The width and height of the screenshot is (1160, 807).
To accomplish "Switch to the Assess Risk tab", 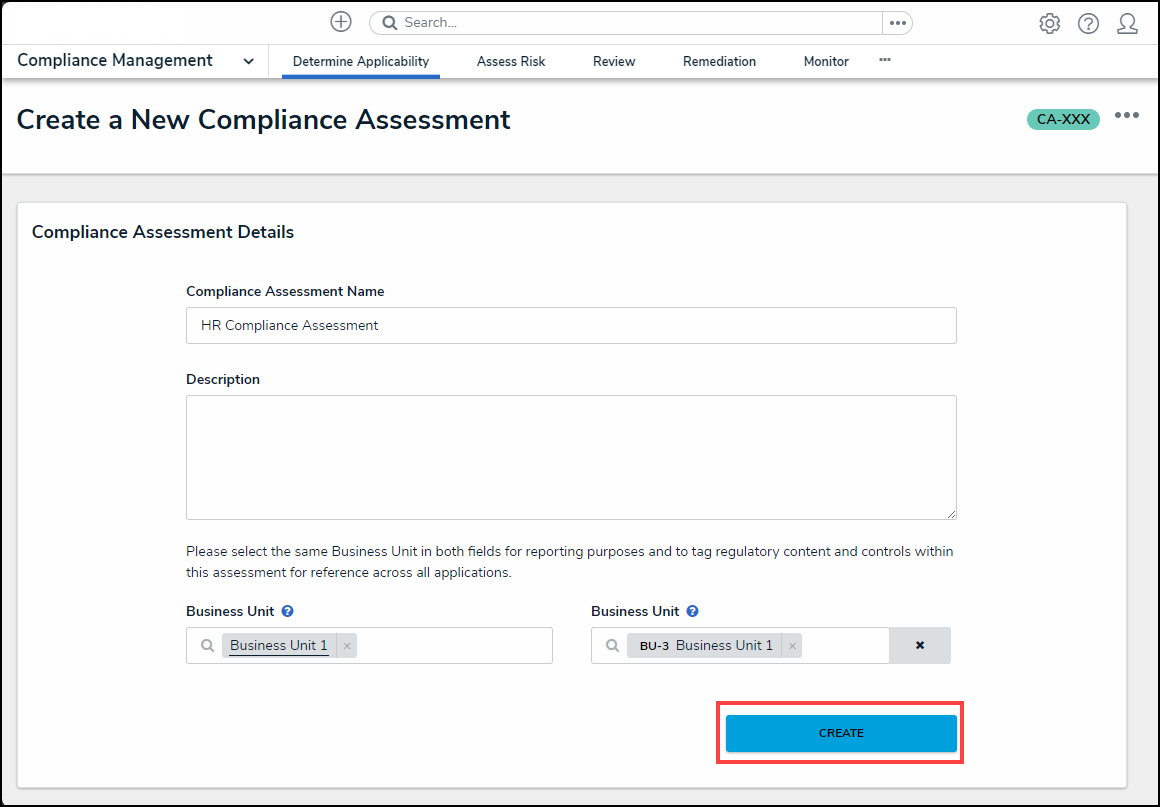I will 511,61.
